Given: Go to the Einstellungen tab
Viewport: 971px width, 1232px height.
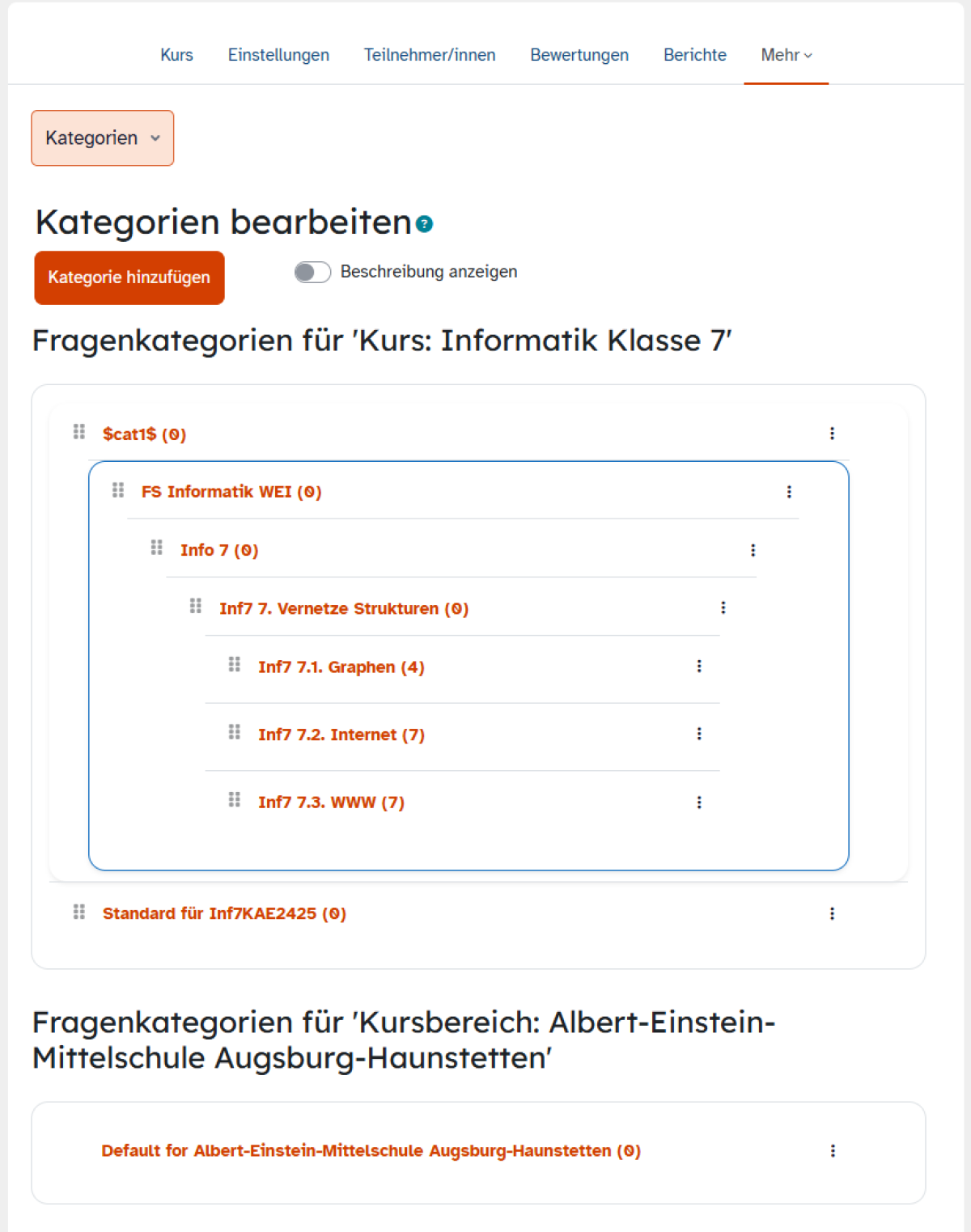Looking at the screenshot, I should (278, 55).
